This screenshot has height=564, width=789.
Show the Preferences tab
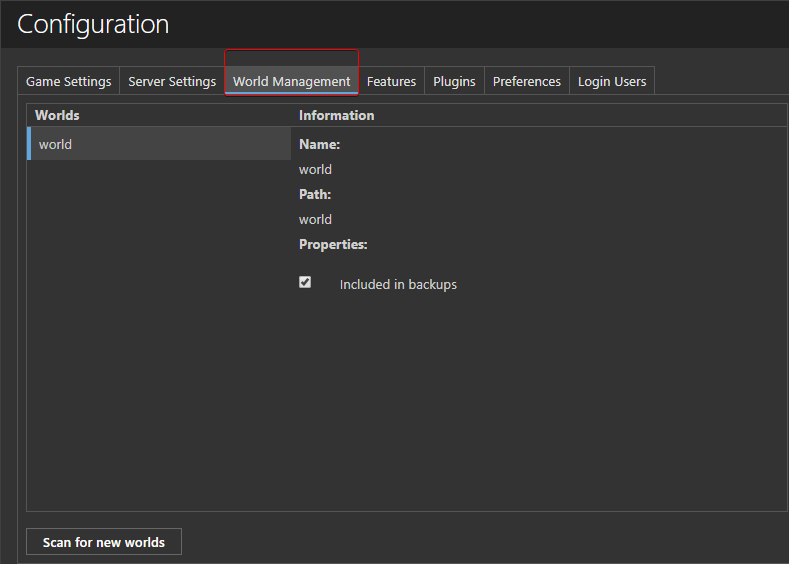click(x=526, y=81)
